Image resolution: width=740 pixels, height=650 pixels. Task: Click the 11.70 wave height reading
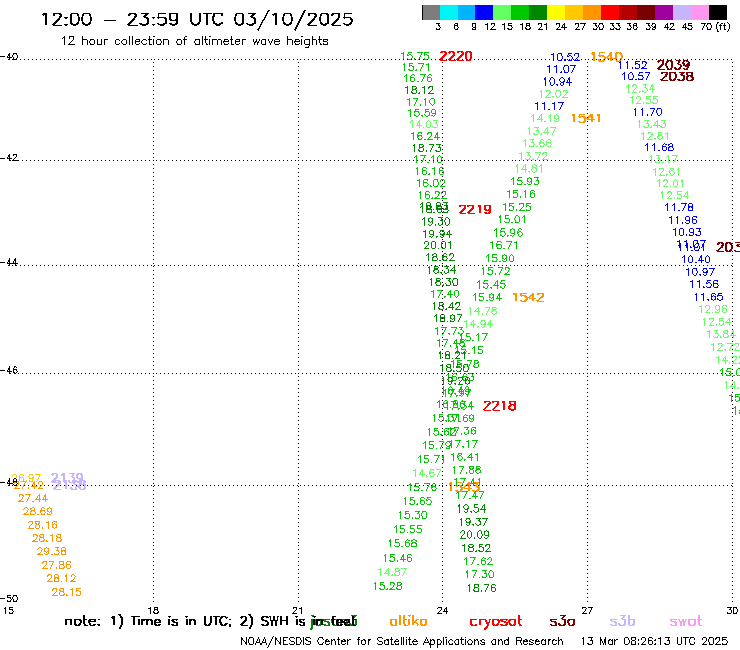[648, 112]
